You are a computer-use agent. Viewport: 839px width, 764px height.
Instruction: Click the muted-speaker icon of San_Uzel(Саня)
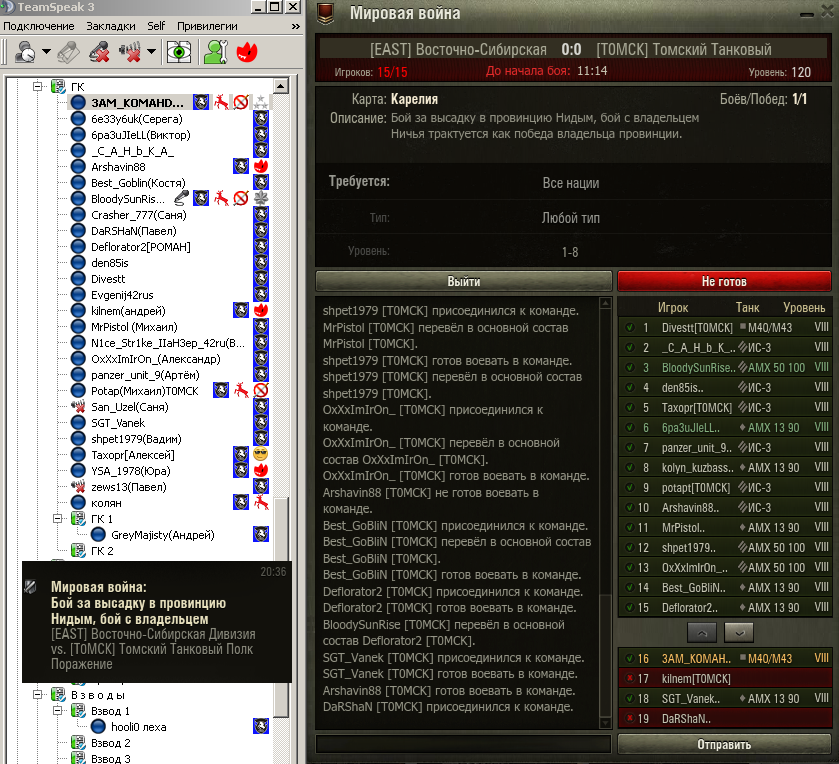point(78,407)
